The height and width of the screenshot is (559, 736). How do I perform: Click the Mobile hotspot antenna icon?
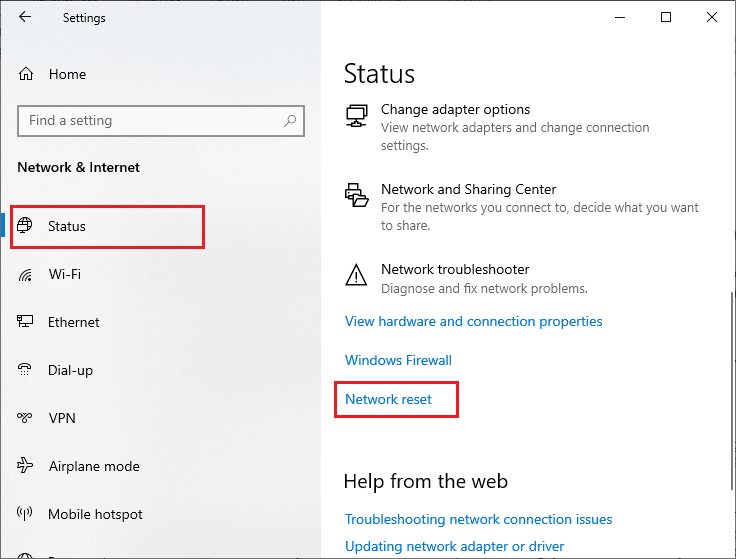(24, 513)
